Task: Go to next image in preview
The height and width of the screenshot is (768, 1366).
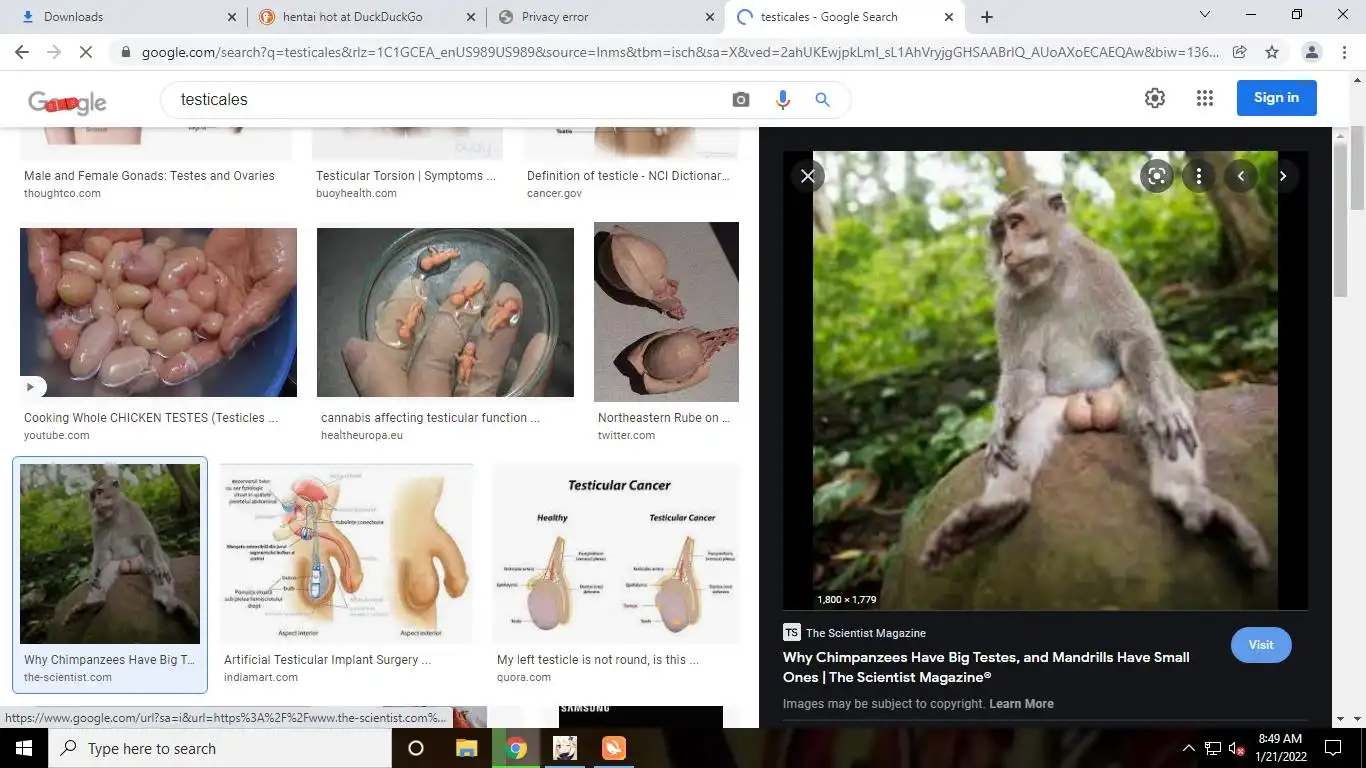Action: coord(1283,176)
